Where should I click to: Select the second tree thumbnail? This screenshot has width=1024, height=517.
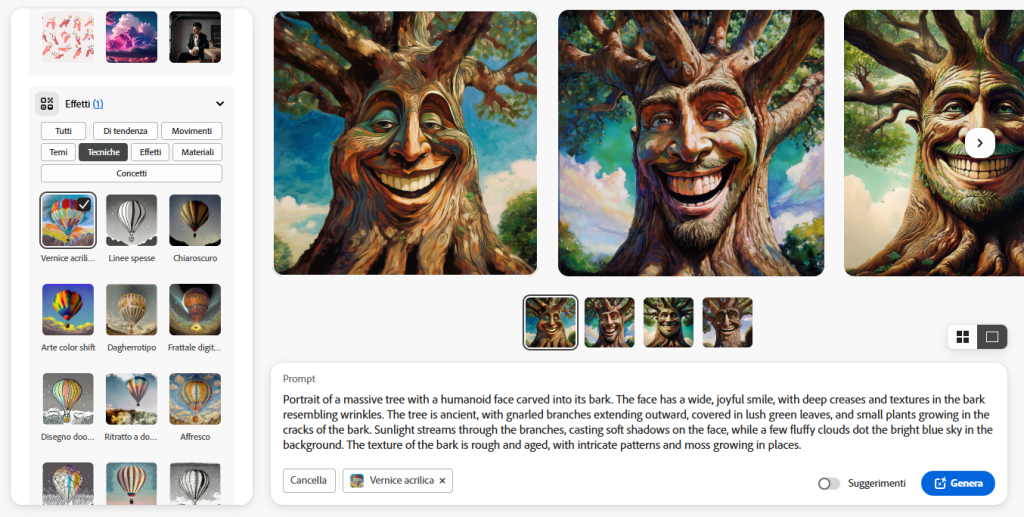click(609, 322)
